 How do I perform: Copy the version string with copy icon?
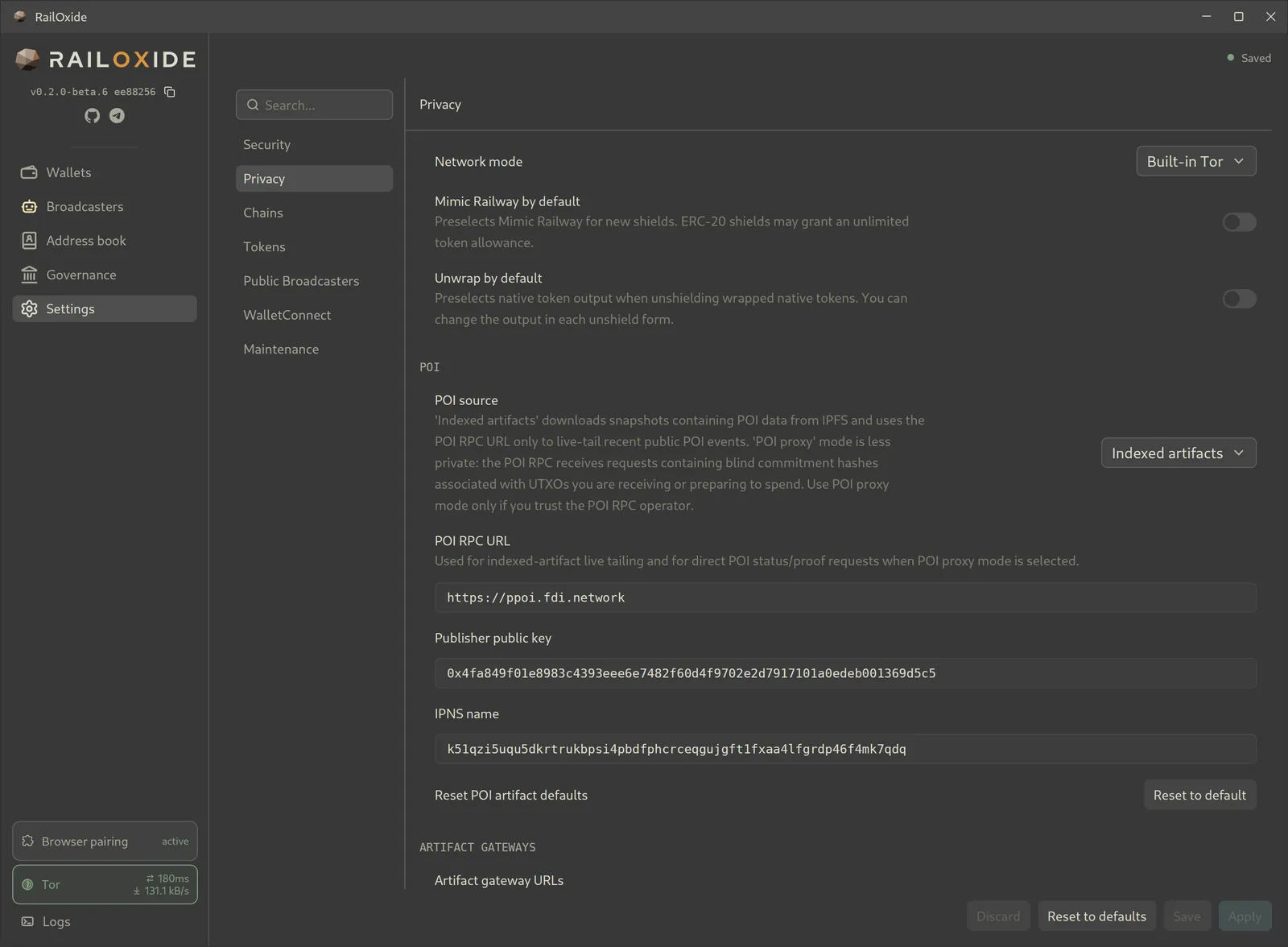click(170, 92)
